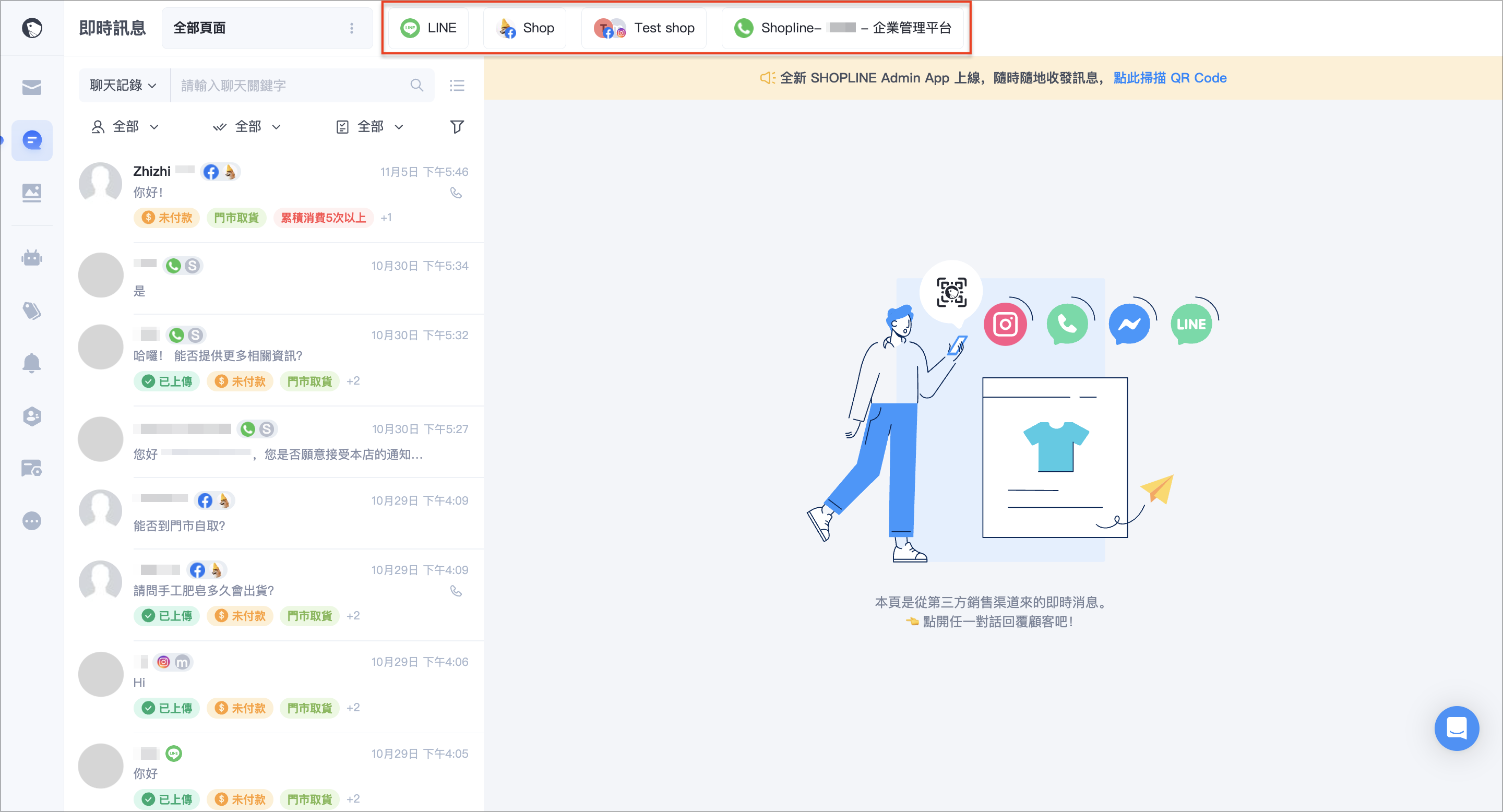Screen dimensions: 1503x812
Task: Expand the task status 全部 filter dropdown
Action: pos(370,127)
